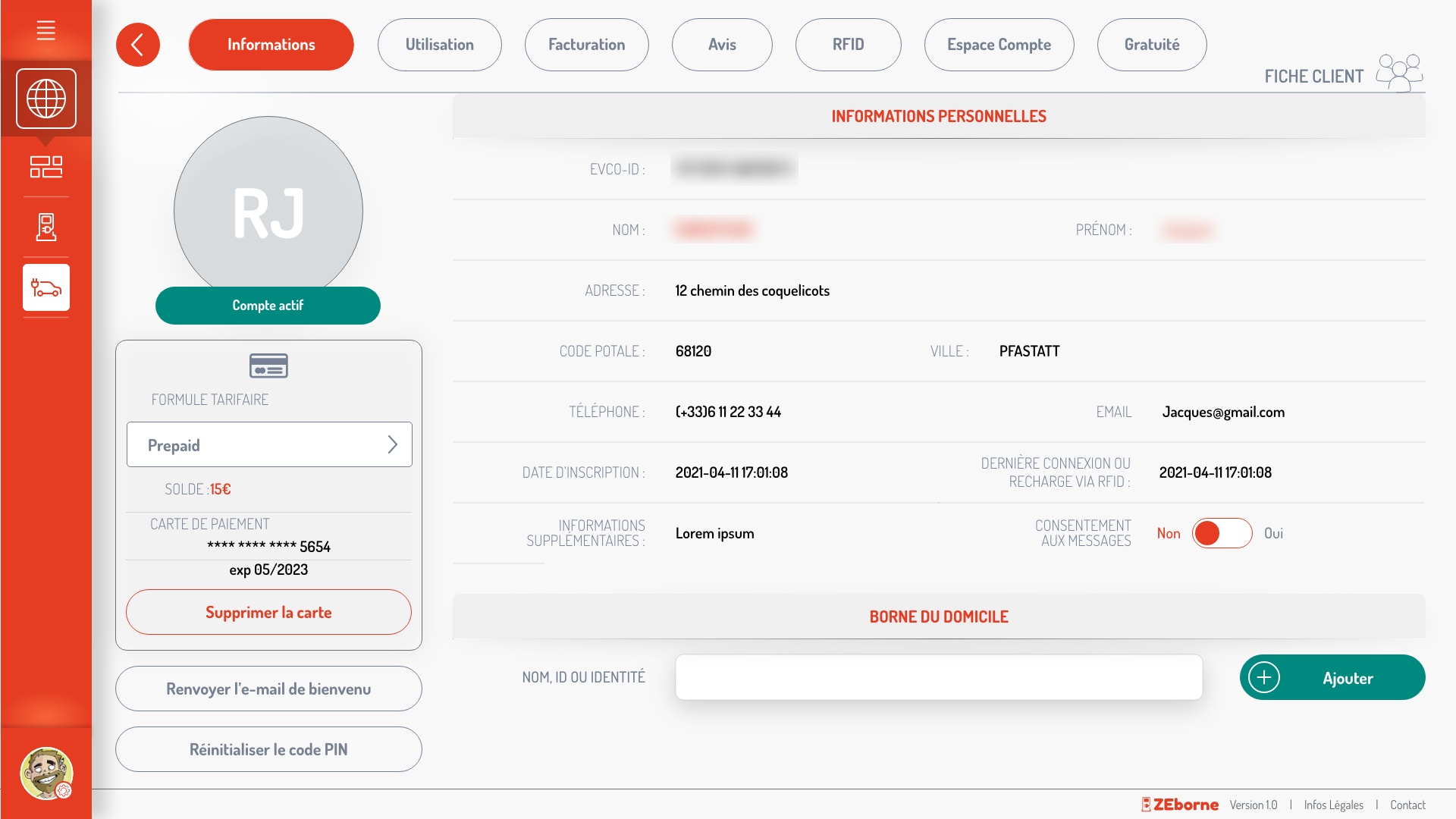
Task: Click Réinitialiser le code PIN
Action: 268,749
